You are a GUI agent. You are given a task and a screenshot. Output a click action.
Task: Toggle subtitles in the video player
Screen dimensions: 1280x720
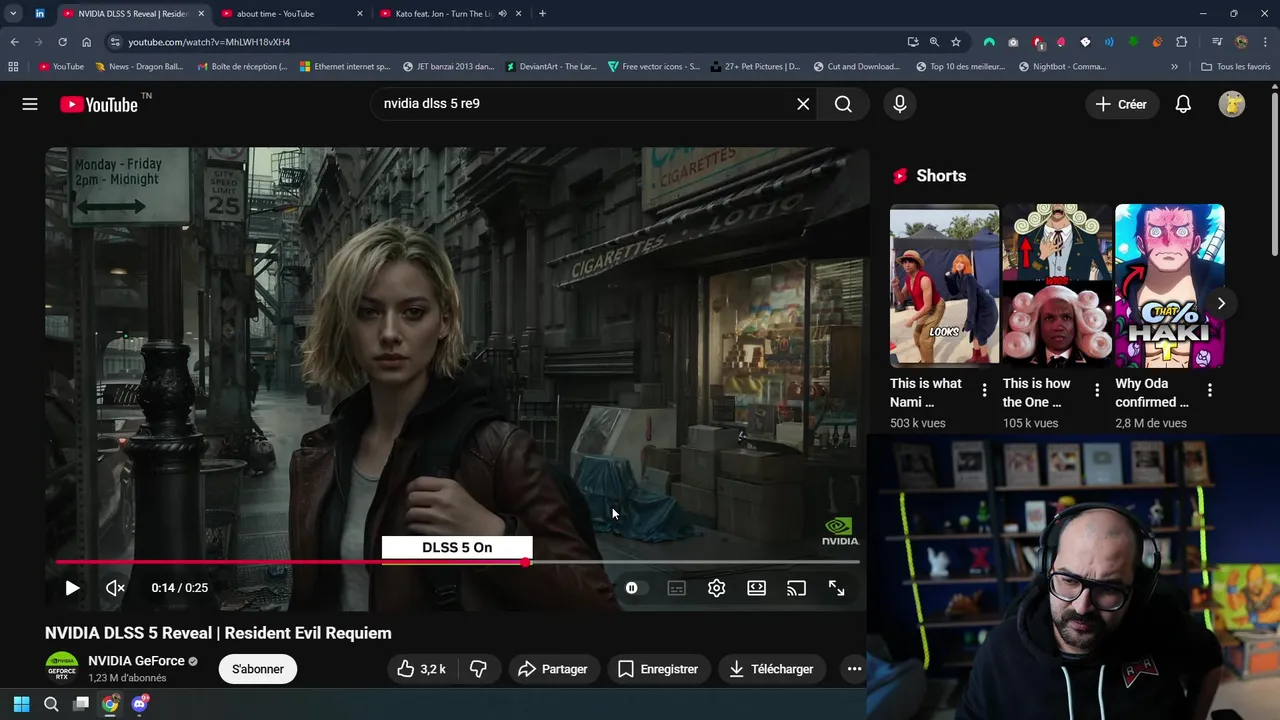click(677, 588)
